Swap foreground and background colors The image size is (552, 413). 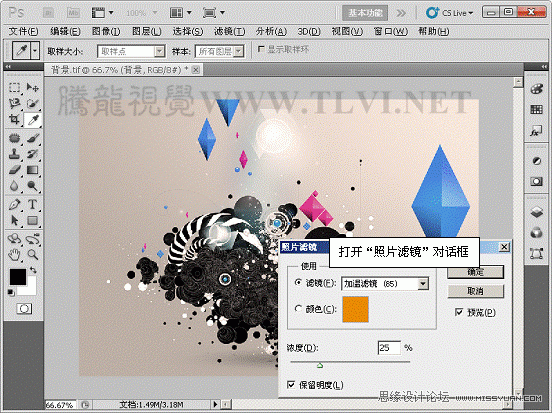click(x=33, y=270)
